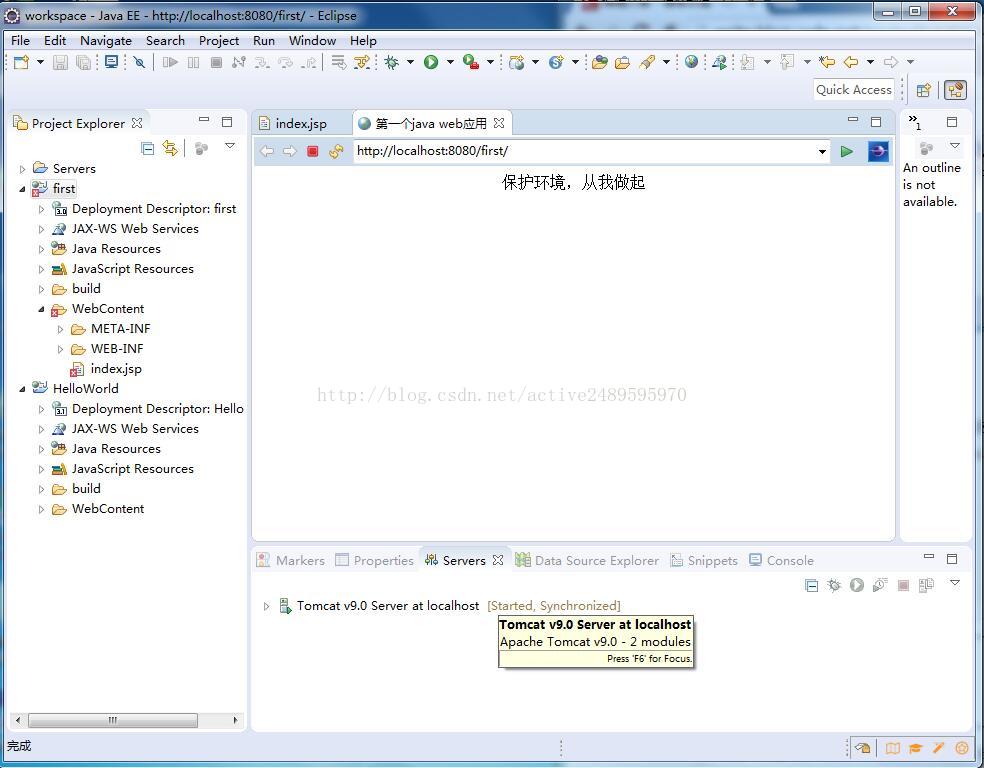Click the Eclipse logo browser icon
This screenshot has height=768, width=984.
(x=878, y=151)
